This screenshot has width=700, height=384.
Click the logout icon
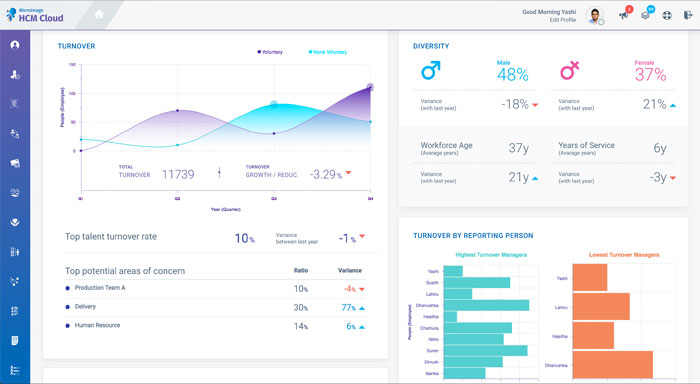[x=688, y=15]
